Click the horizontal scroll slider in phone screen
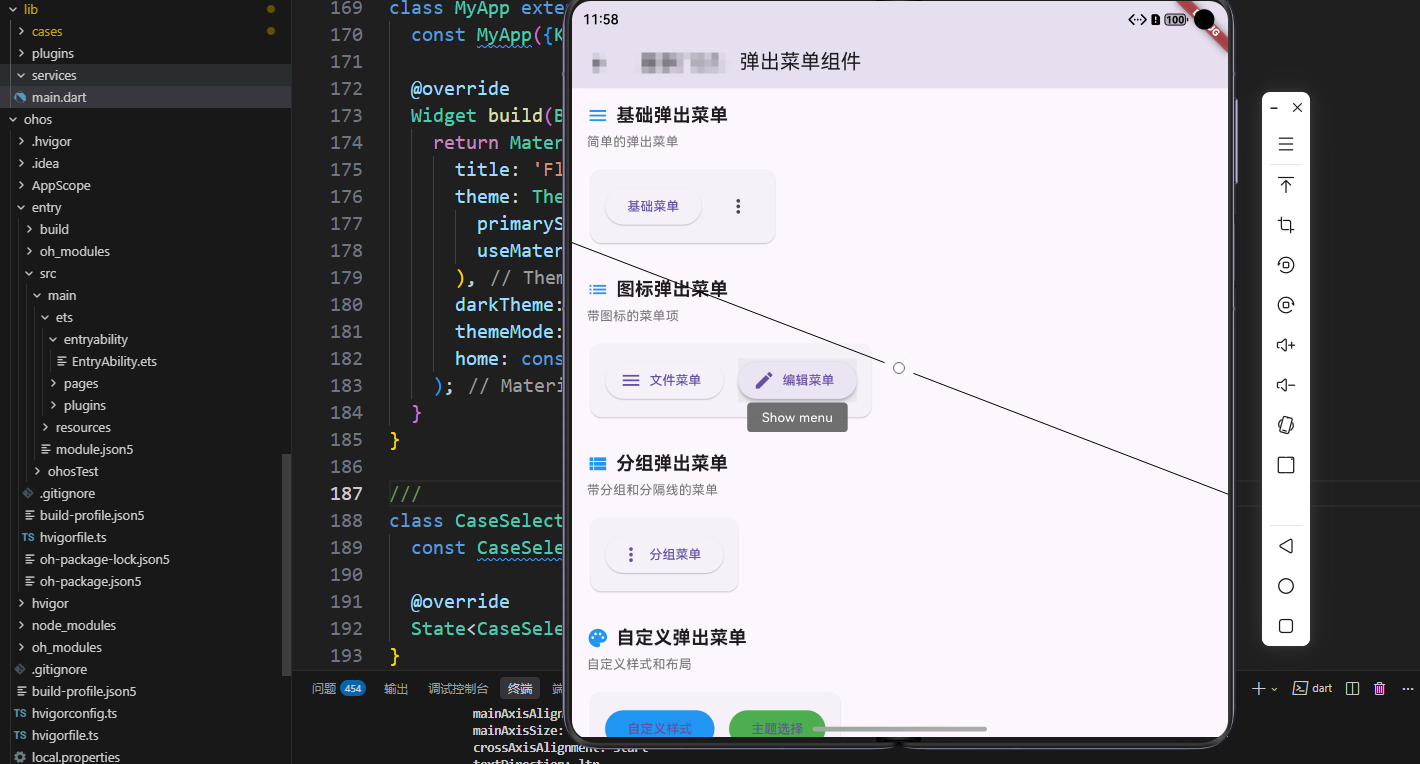This screenshot has width=1420, height=764. (x=900, y=730)
